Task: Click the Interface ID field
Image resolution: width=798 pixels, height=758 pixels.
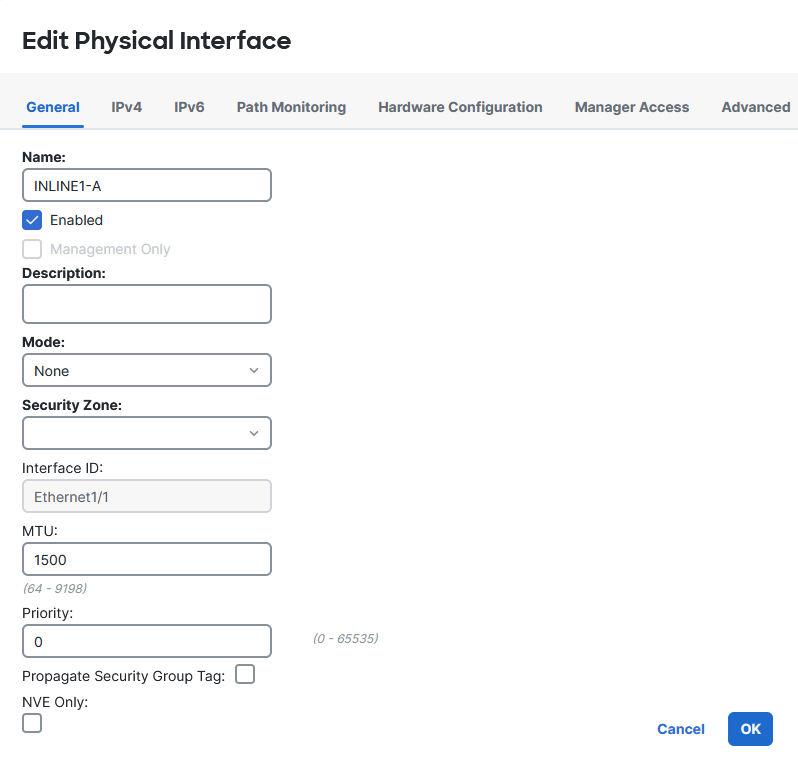Action: pyautogui.click(x=146, y=496)
